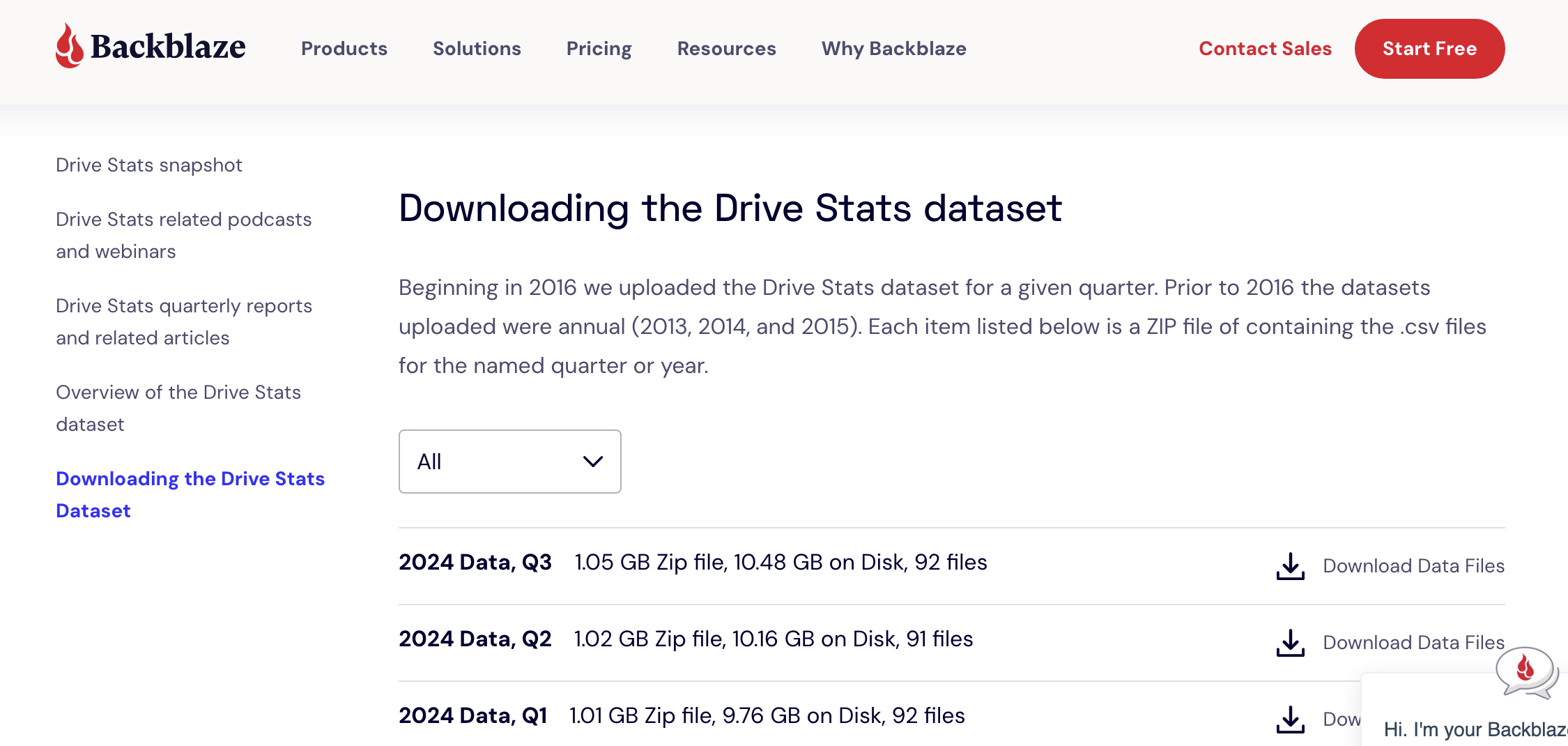Select the Pricing nav item
The image size is (1568, 746).
599,48
